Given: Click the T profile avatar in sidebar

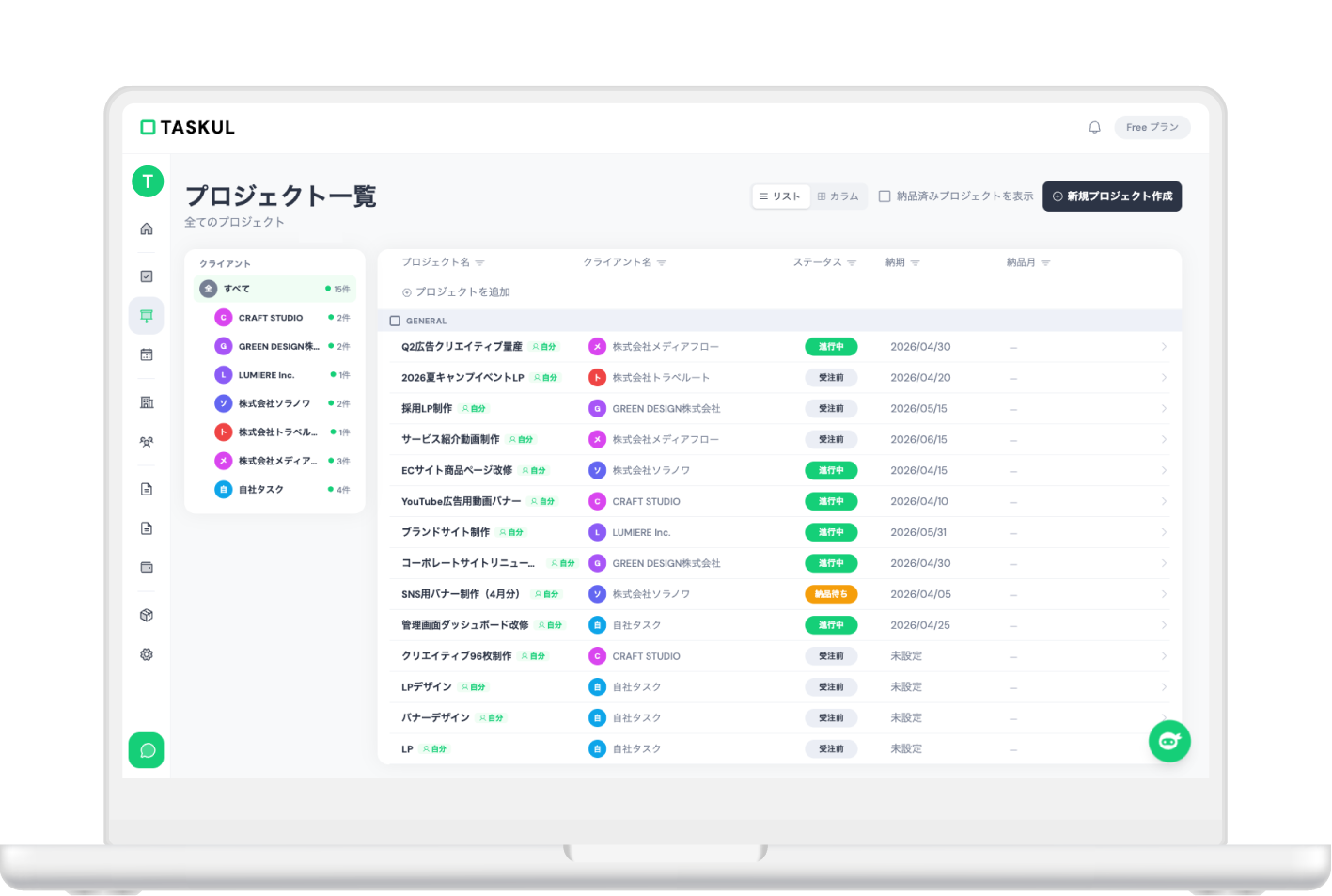Looking at the screenshot, I should point(148,181).
